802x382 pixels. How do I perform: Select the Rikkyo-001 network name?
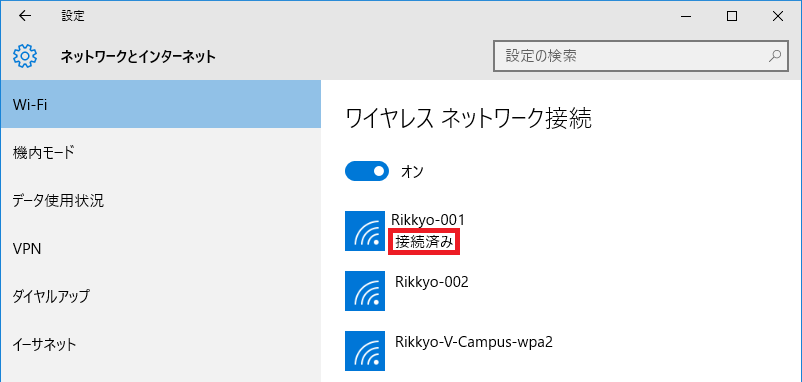[428, 220]
